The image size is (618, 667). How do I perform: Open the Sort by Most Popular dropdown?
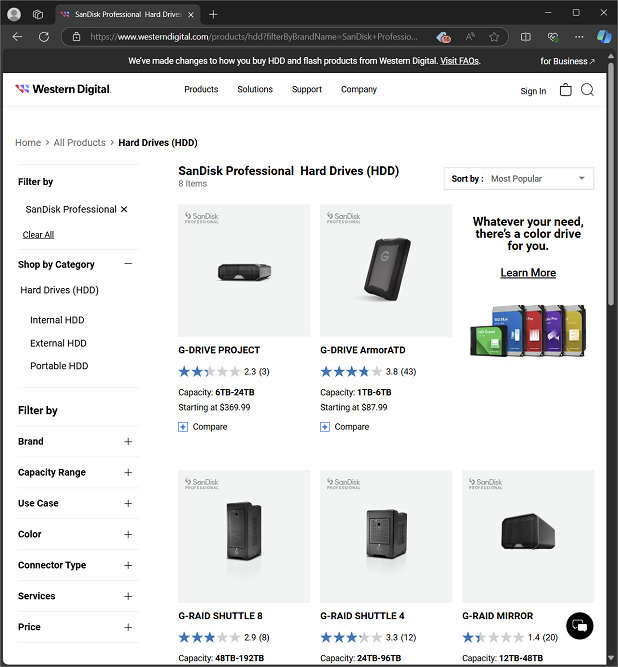(x=519, y=179)
